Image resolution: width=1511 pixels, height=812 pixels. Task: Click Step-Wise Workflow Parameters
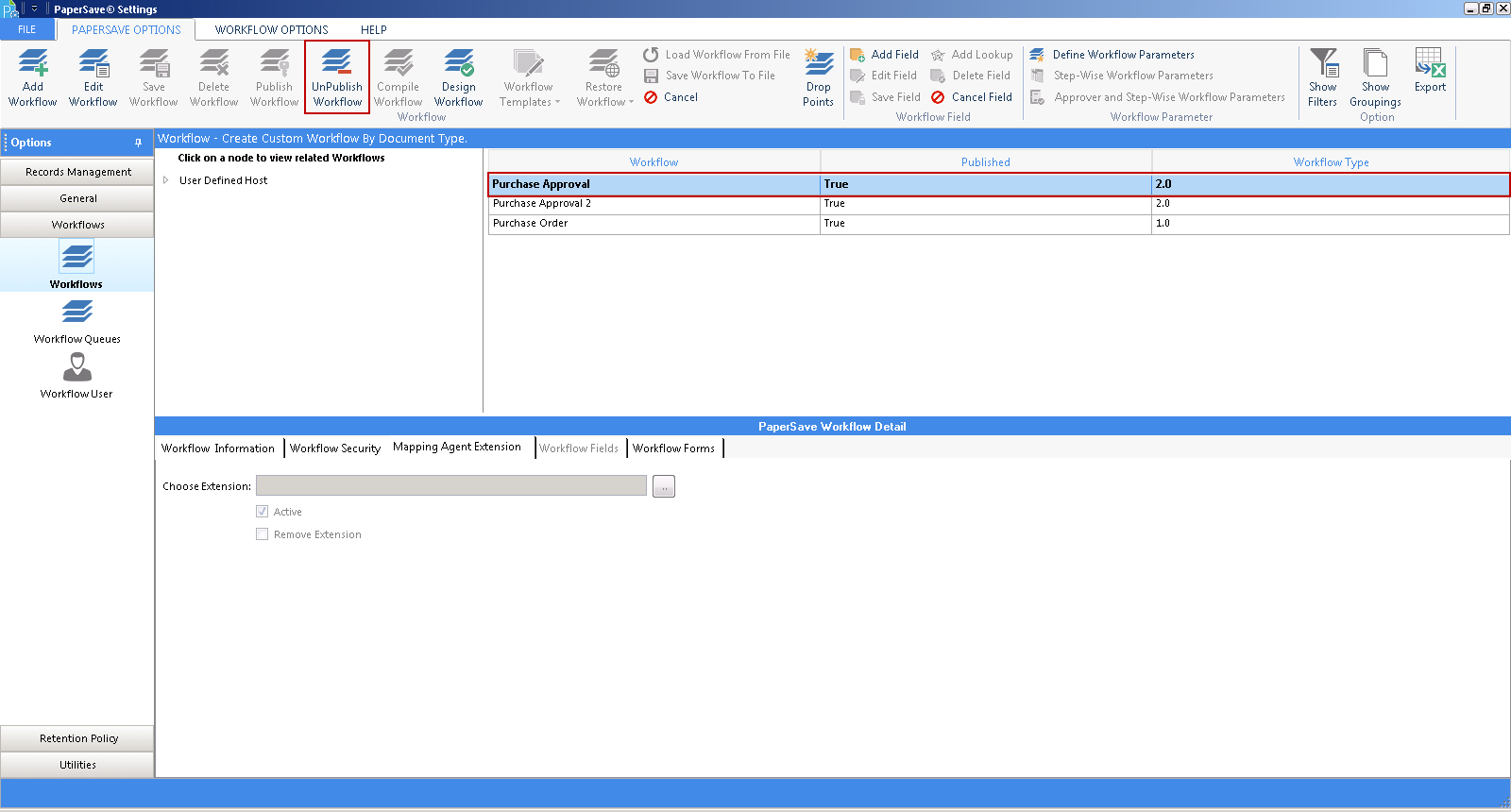click(1121, 76)
